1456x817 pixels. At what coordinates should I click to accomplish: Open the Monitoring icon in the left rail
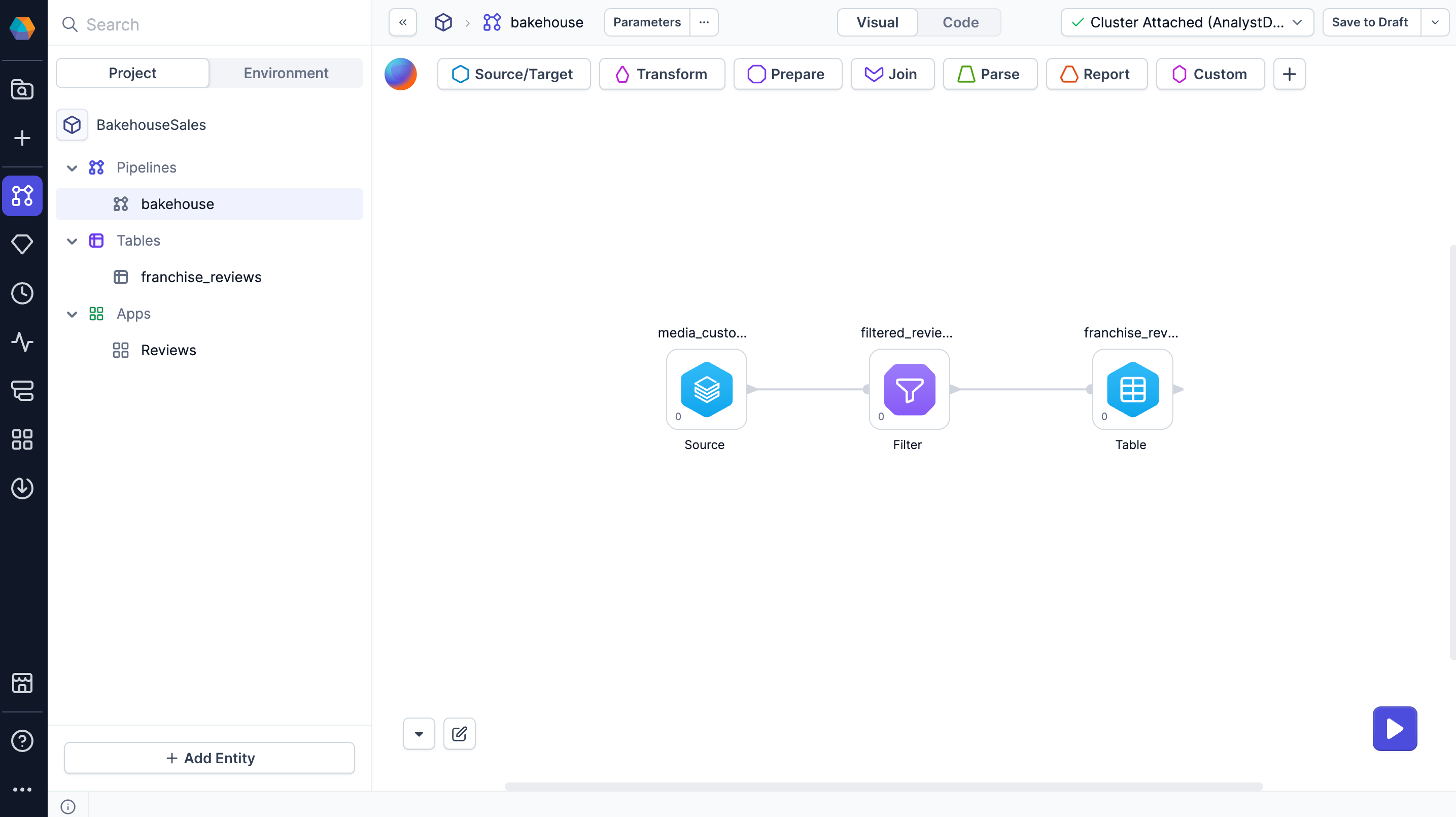point(23,342)
